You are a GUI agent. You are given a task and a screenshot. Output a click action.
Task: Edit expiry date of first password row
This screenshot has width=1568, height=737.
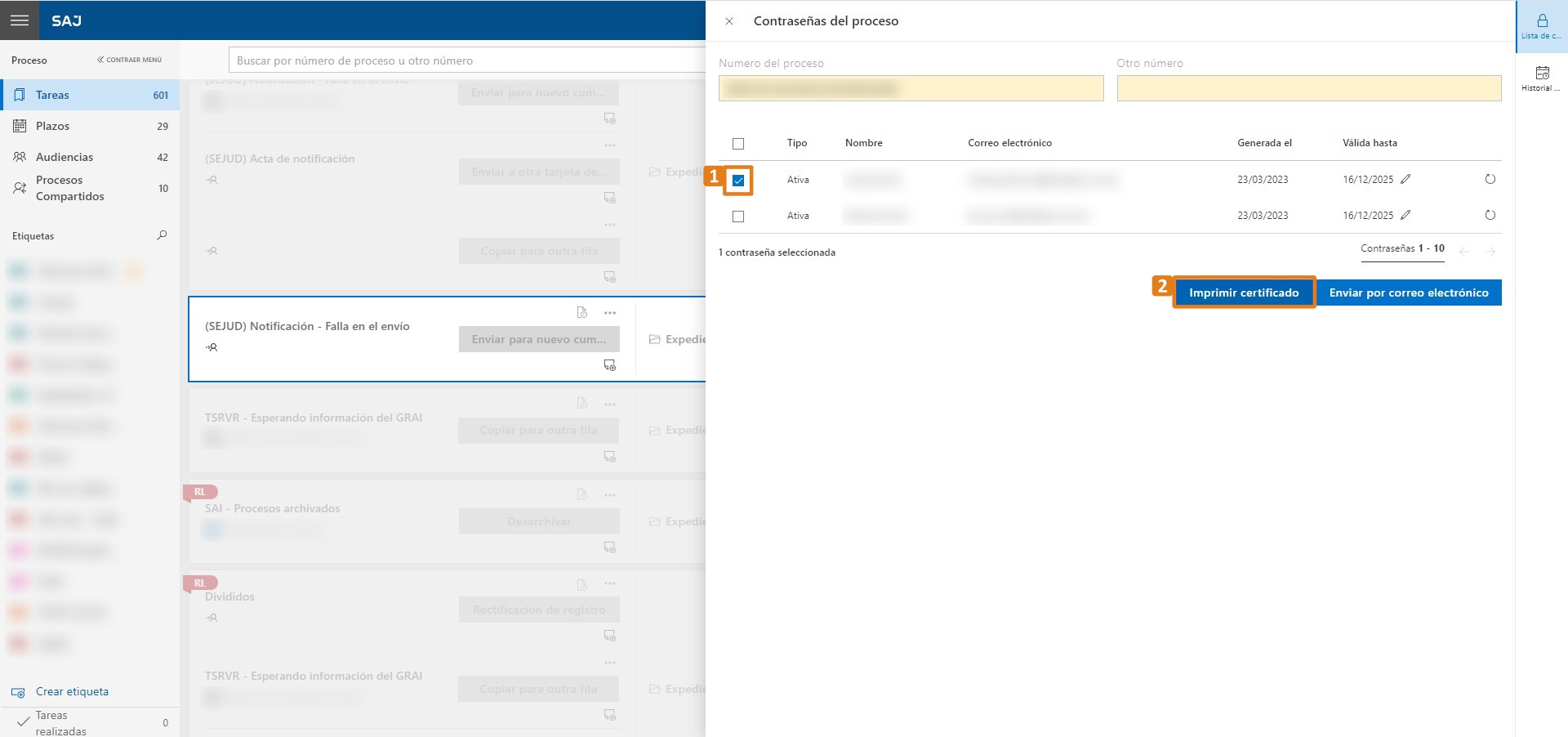point(1405,179)
